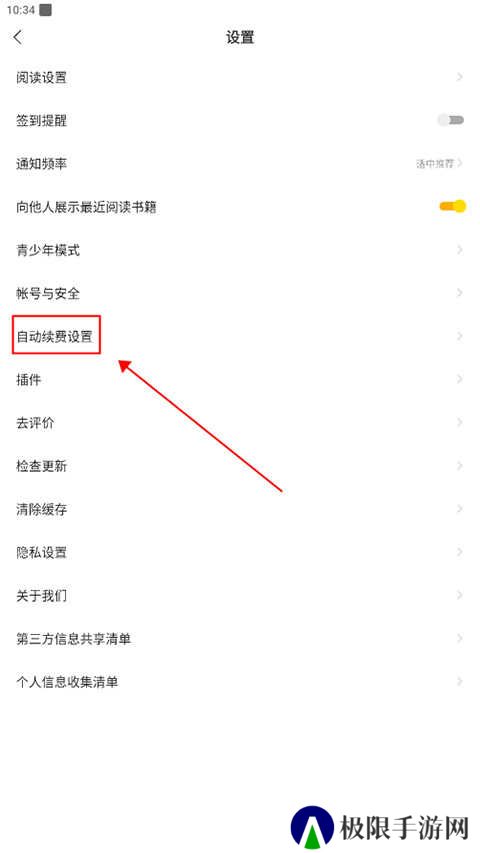Tap the arrow icon beside 插件
The width and height of the screenshot is (480, 853).
[x=460, y=379]
